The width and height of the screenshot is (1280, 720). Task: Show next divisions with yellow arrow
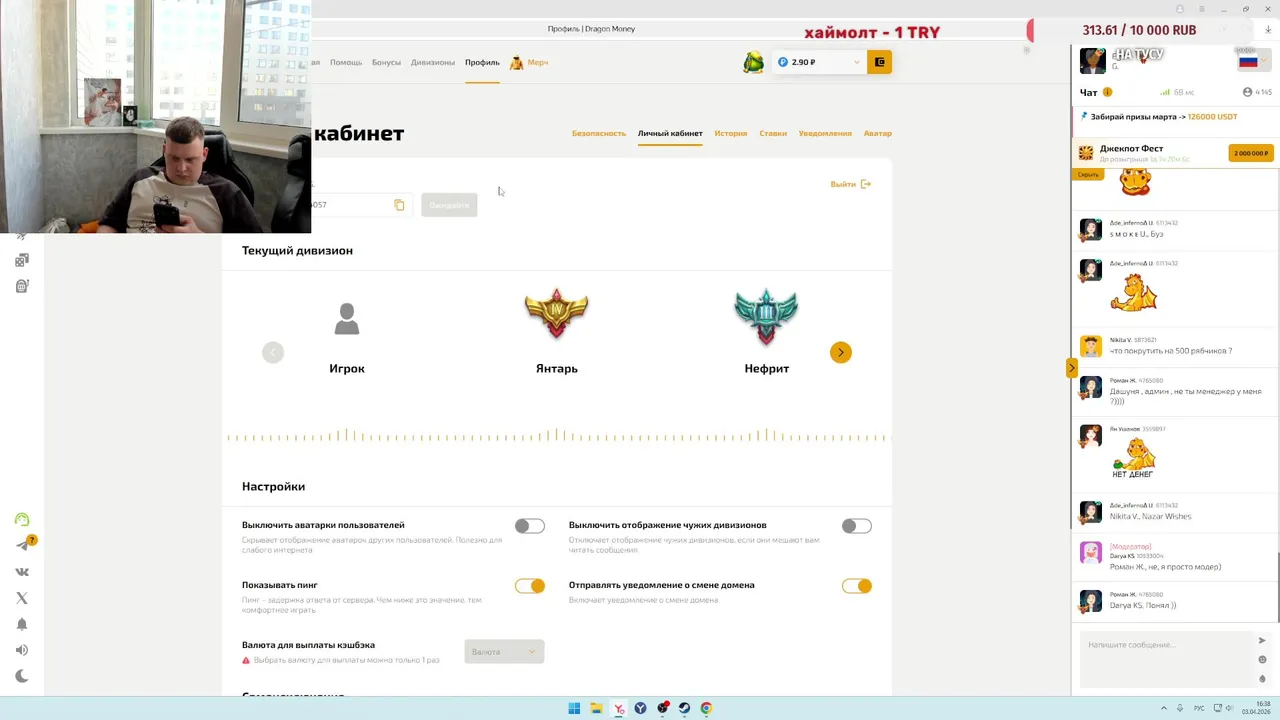[x=841, y=352]
